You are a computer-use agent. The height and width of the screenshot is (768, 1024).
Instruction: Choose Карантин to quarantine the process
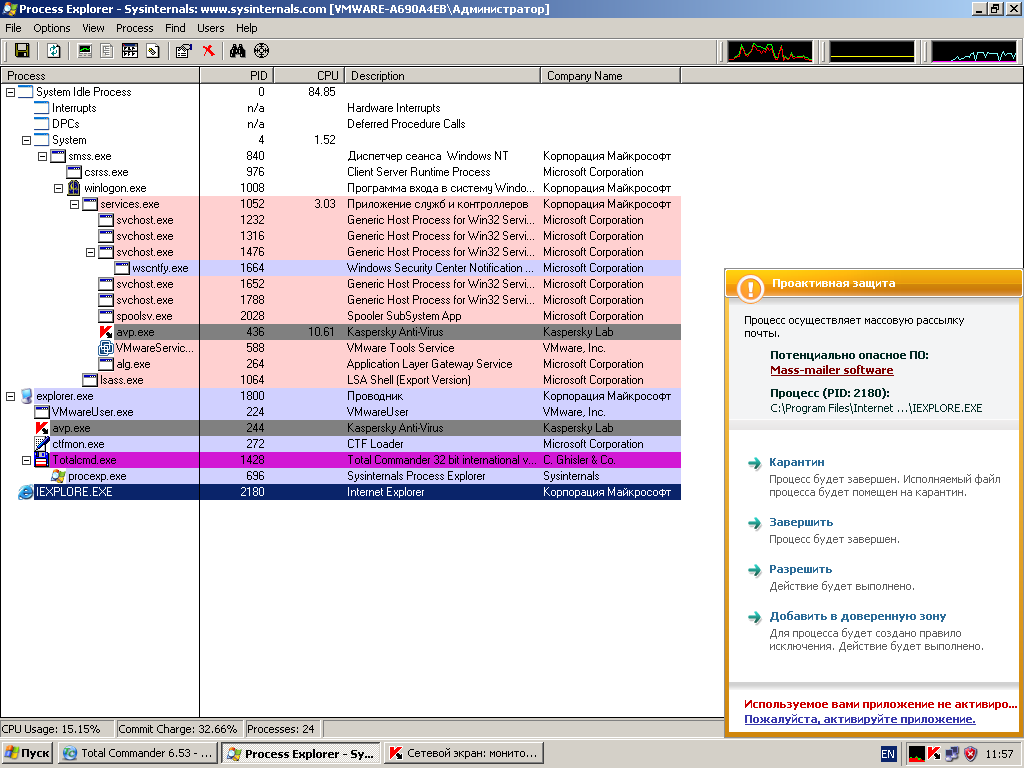pyautogui.click(x=797, y=462)
